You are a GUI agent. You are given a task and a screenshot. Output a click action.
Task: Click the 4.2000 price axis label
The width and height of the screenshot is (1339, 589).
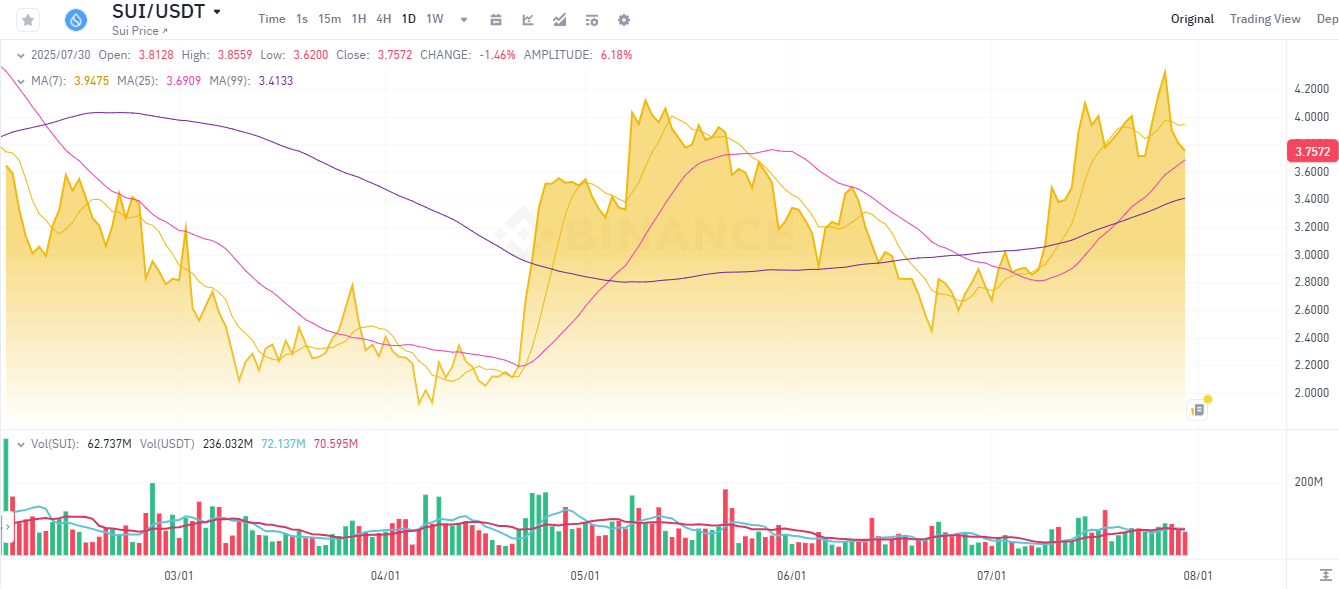[1312, 89]
